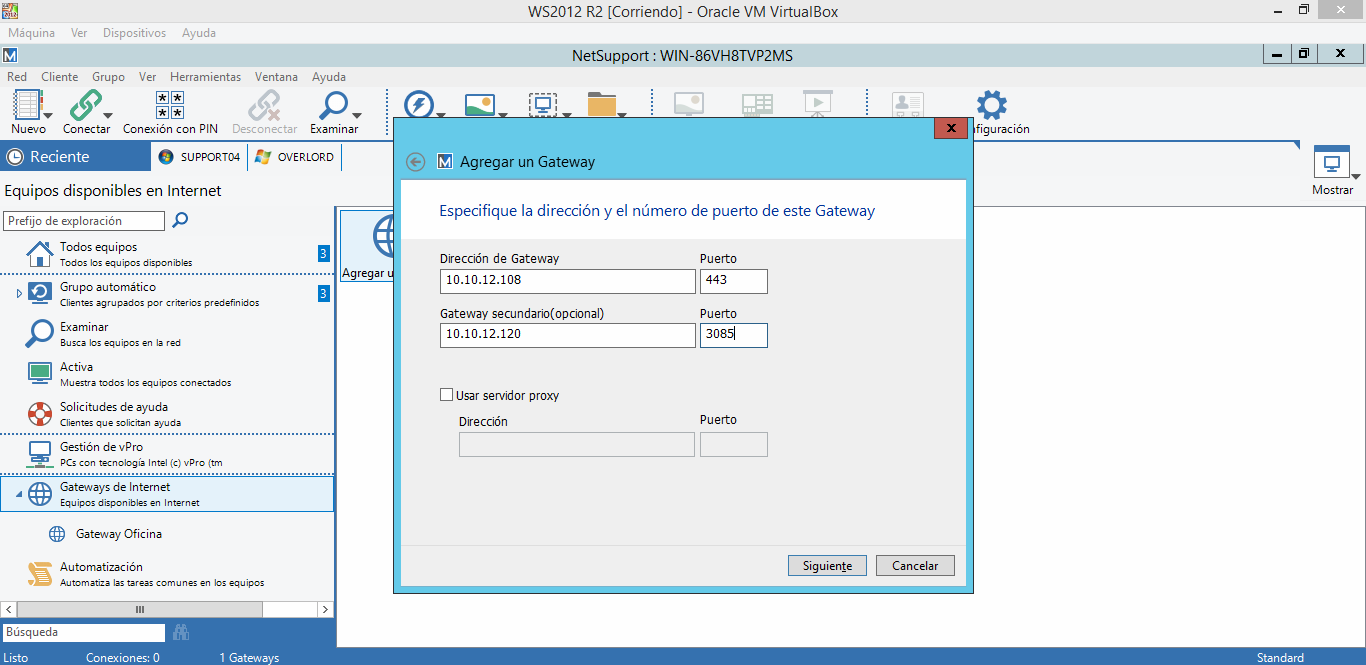Click the folder toolbar icon
Image resolution: width=1366 pixels, height=665 pixels.
pos(601,105)
